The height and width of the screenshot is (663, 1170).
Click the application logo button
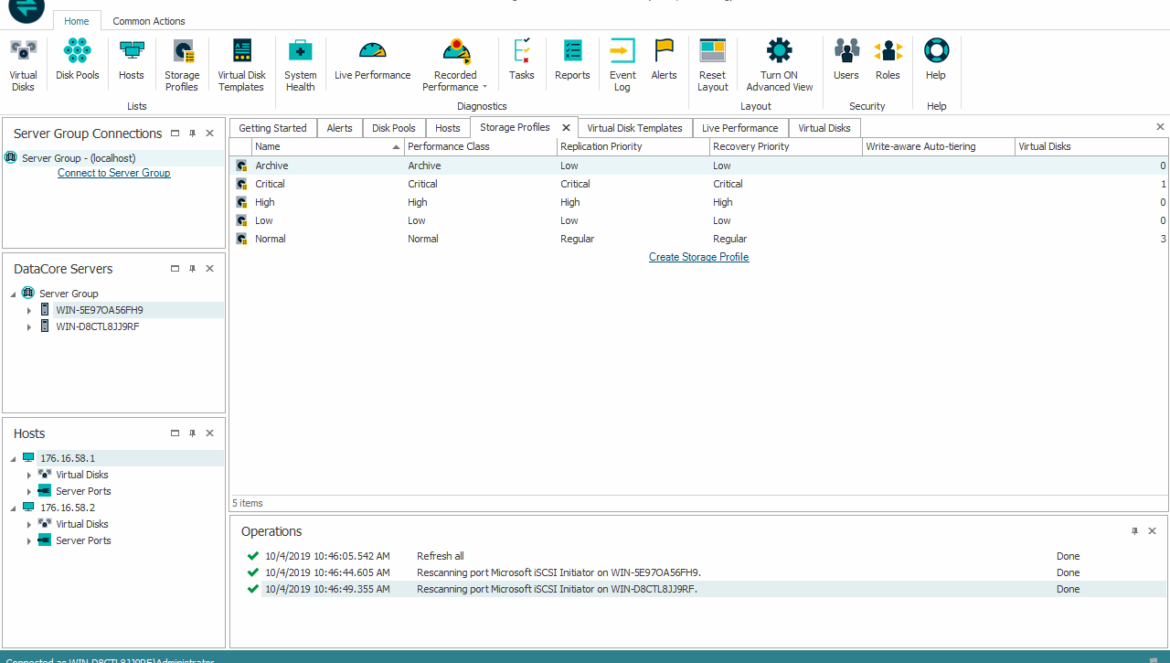point(26,8)
